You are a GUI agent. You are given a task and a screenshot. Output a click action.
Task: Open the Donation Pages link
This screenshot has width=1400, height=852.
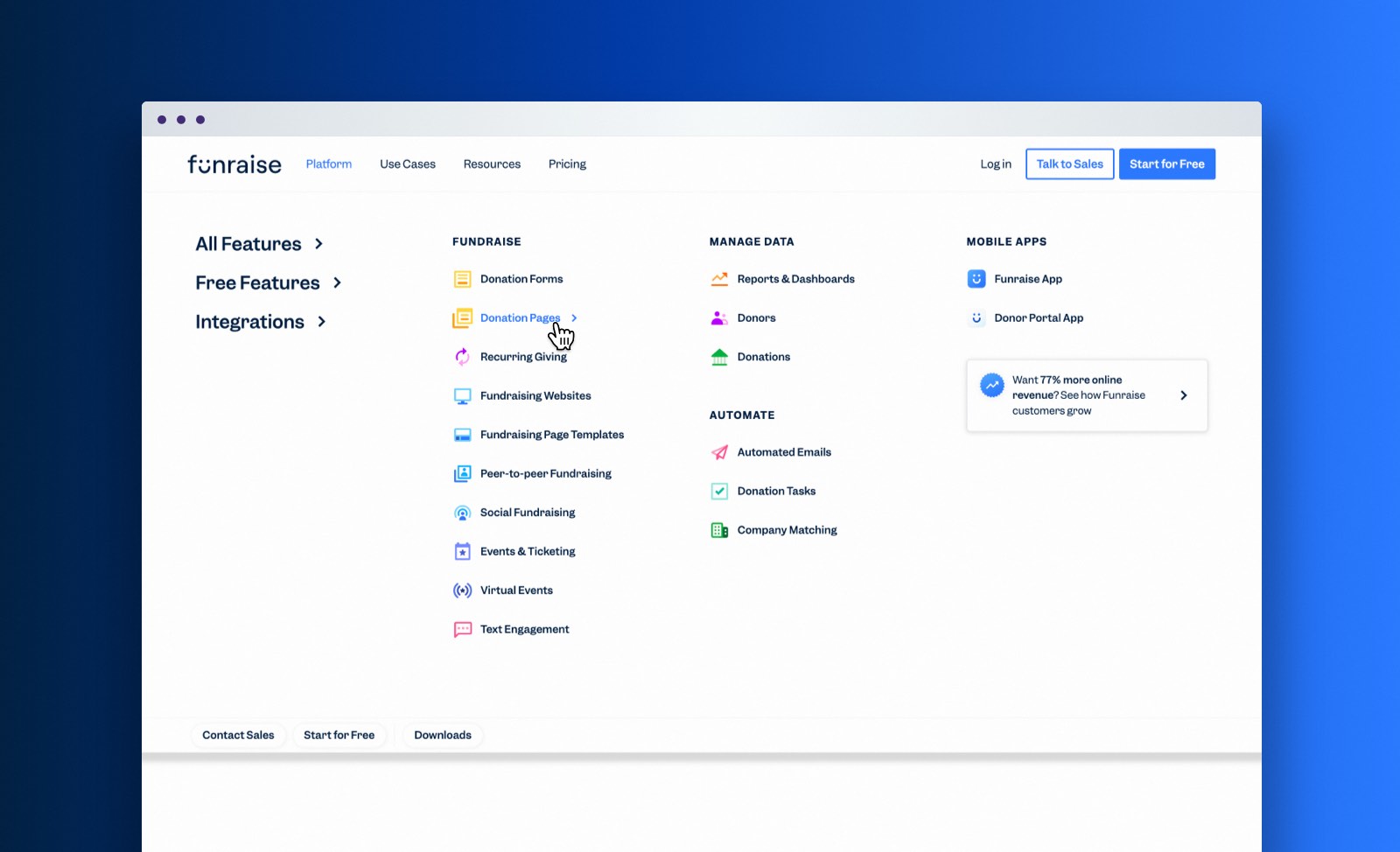520,318
